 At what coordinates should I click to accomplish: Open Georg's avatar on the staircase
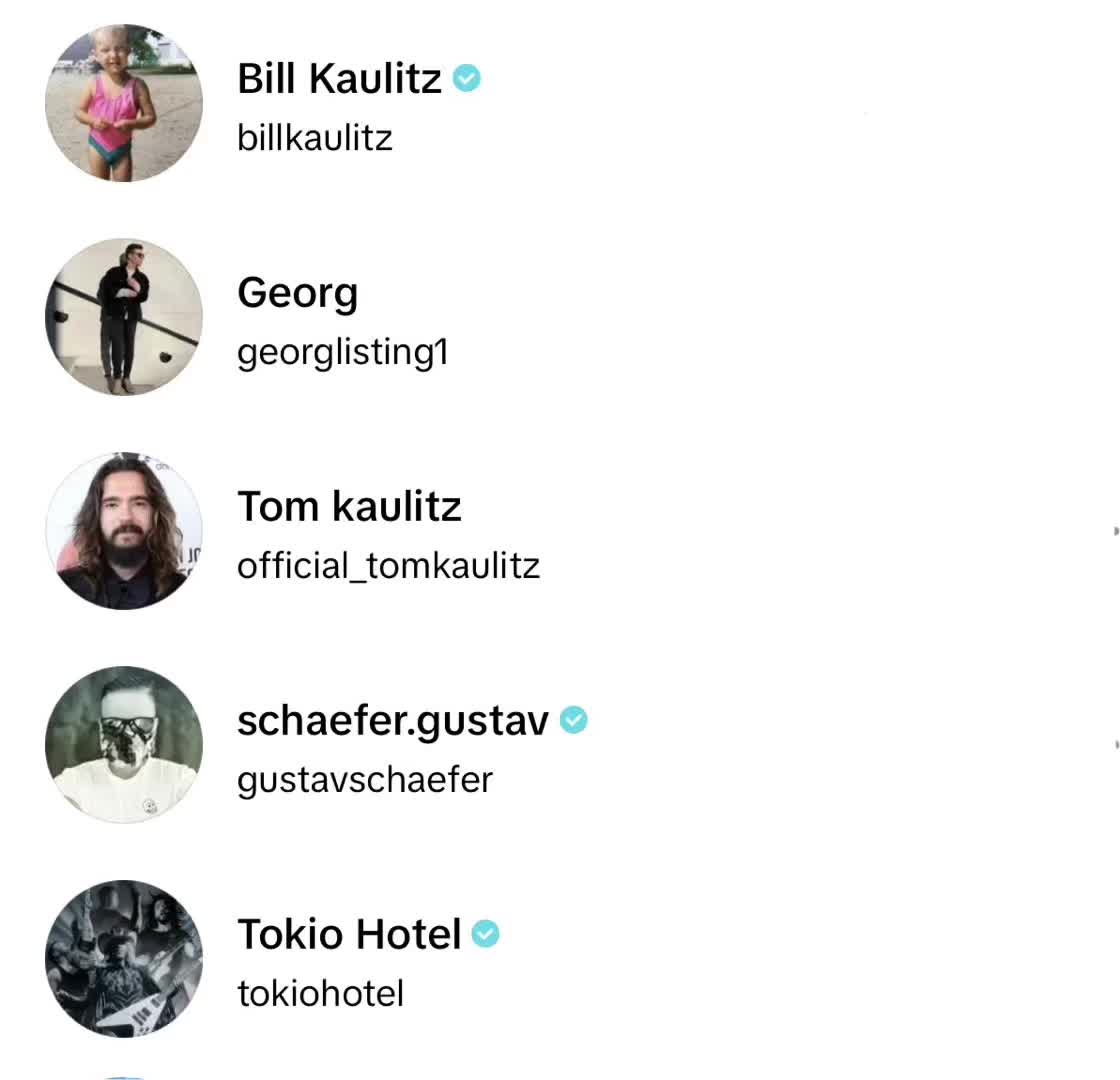coord(124,316)
